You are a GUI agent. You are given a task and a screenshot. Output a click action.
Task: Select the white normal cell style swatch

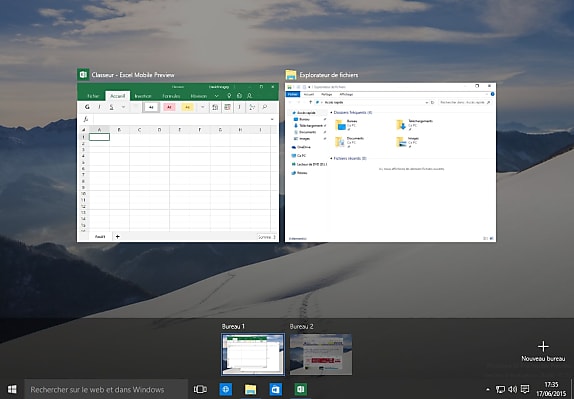pyautogui.click(x=151, y=107)
